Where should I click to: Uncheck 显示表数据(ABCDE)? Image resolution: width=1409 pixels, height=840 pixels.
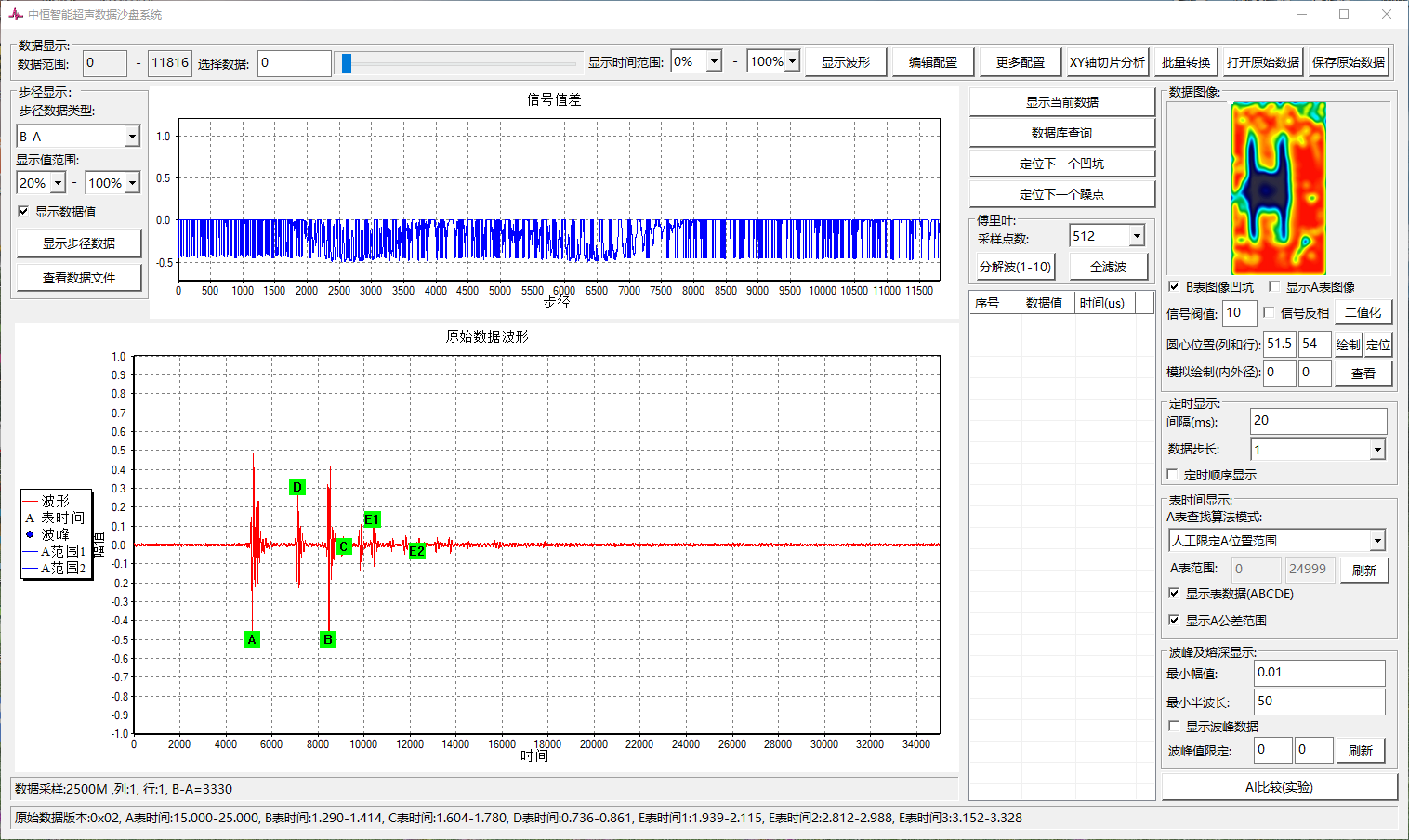point(1174,594)
